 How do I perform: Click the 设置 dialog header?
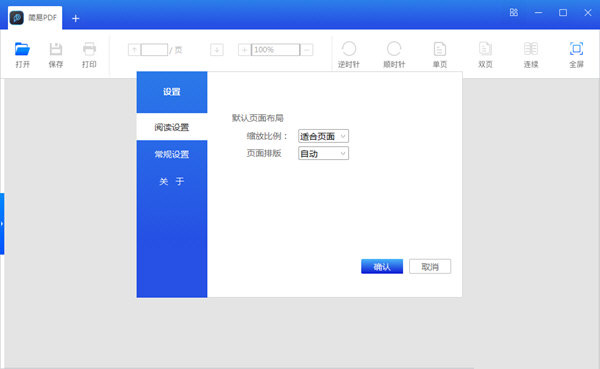click(x=172, y=92)
